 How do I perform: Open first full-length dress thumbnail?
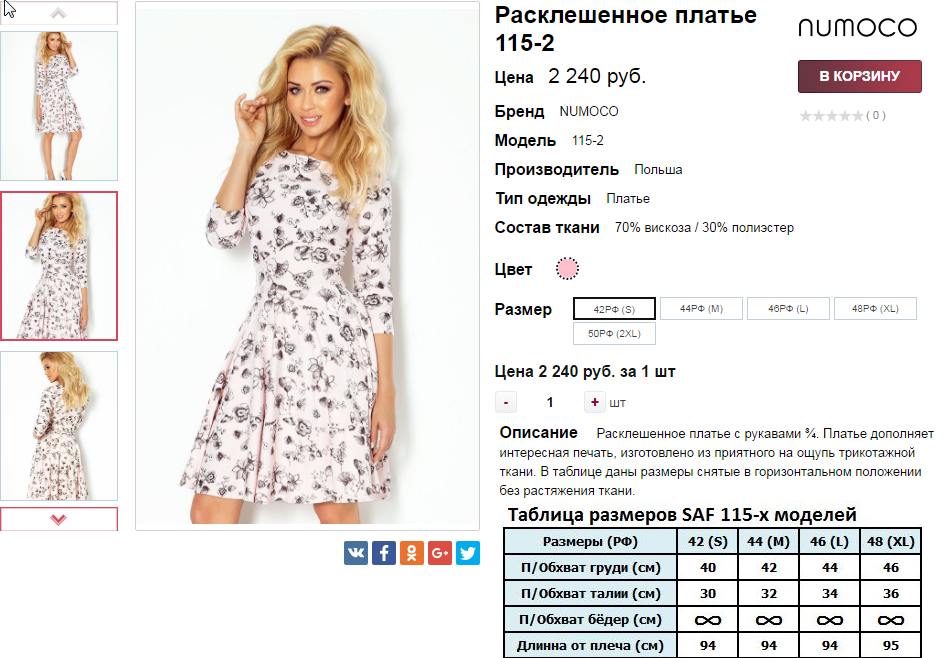[59, 106]
